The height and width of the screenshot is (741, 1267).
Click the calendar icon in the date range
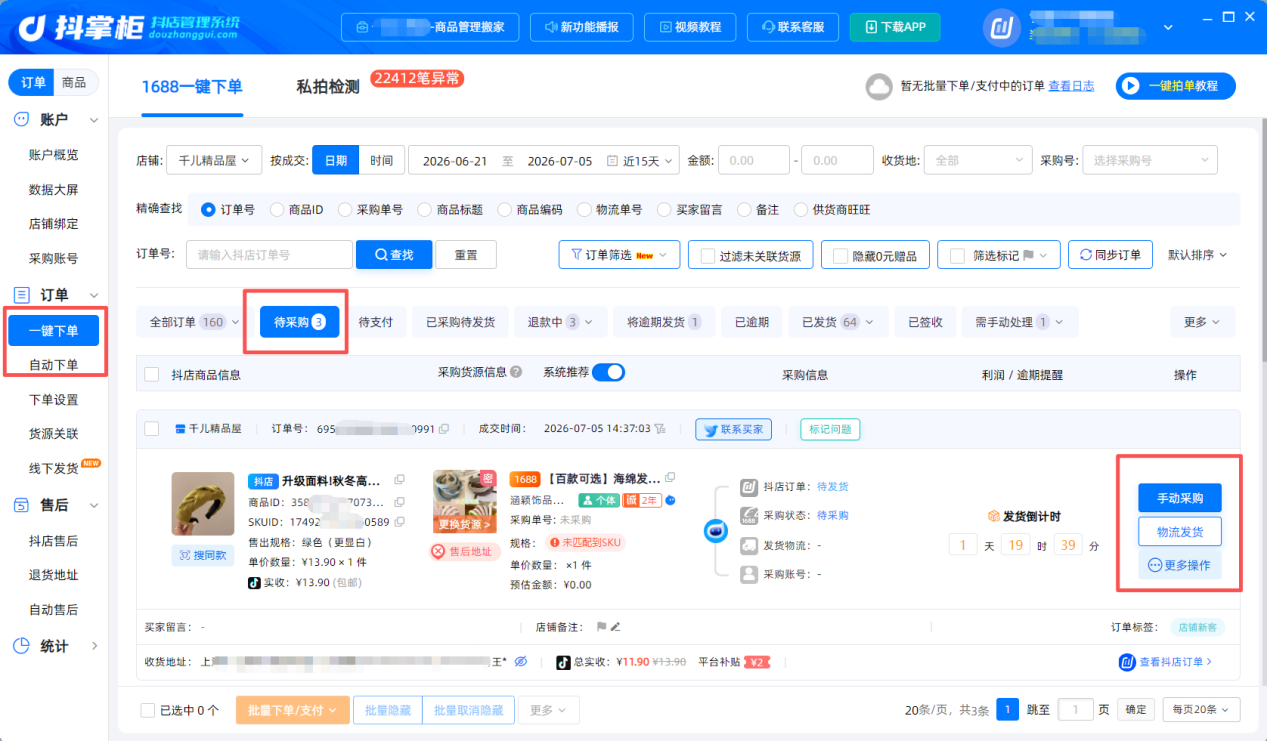tap(613, 161)
